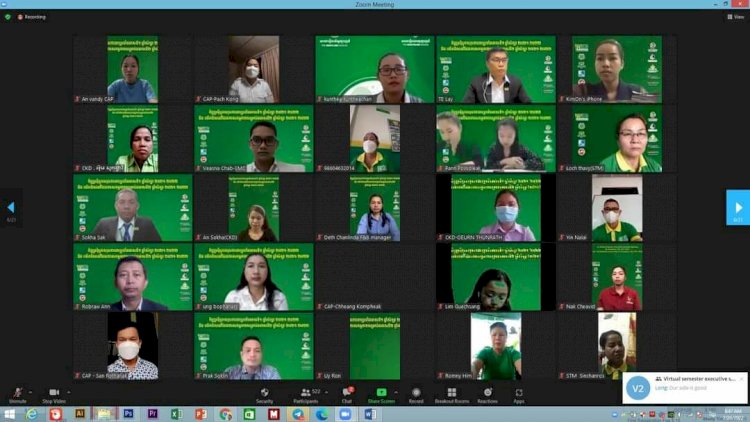
Task: Open Google Chrome from taskbar
Action: (225, 414)
